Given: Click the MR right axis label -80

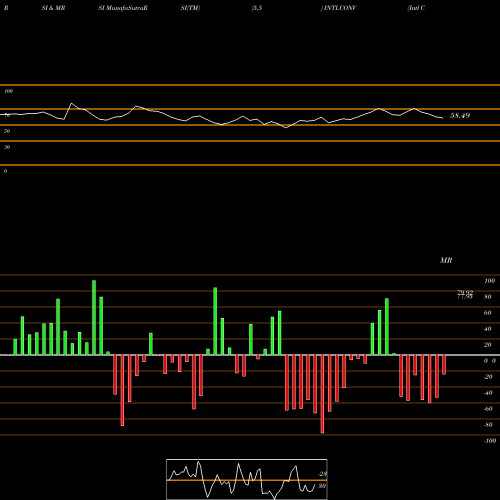Looking at the screenshot, I should coord(488,425).
